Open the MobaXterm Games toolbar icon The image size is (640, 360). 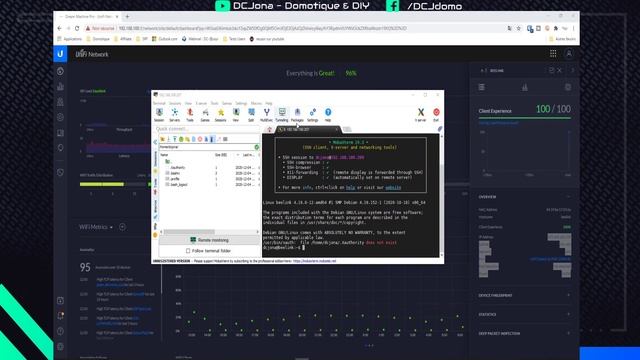tap(205, 115)
